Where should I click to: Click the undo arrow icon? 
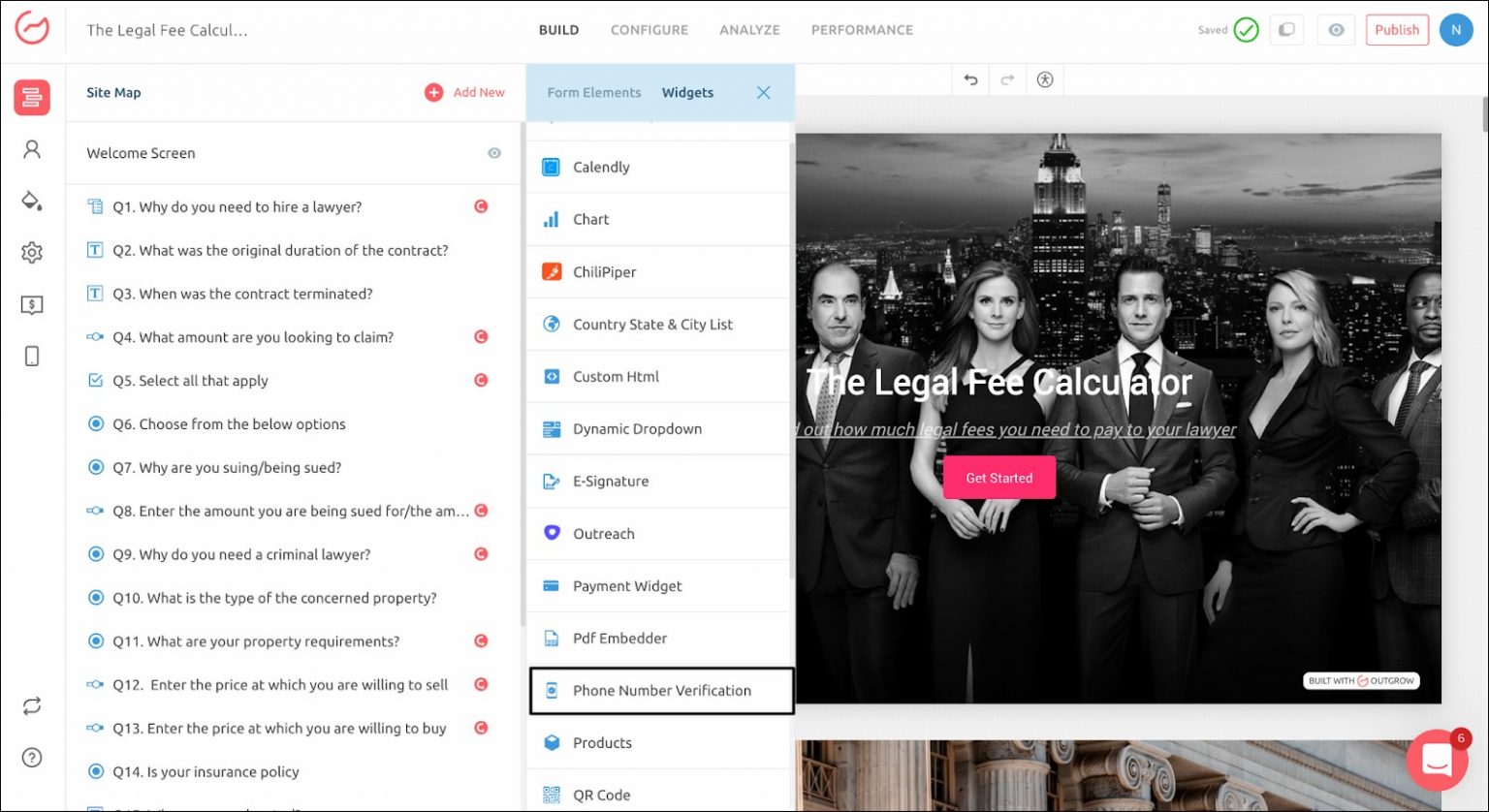tap(970, 80)
